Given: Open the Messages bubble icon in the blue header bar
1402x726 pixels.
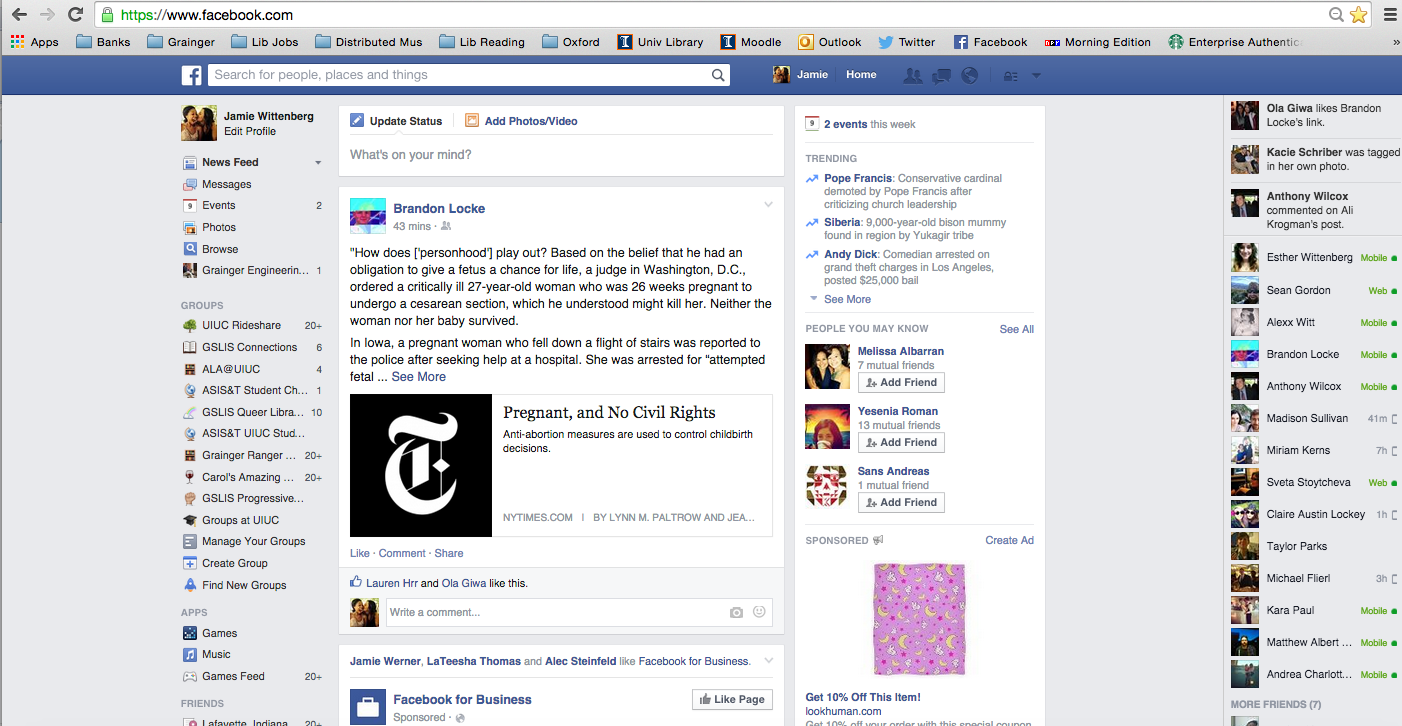Looking at the screenshot, I should point(941,75).
